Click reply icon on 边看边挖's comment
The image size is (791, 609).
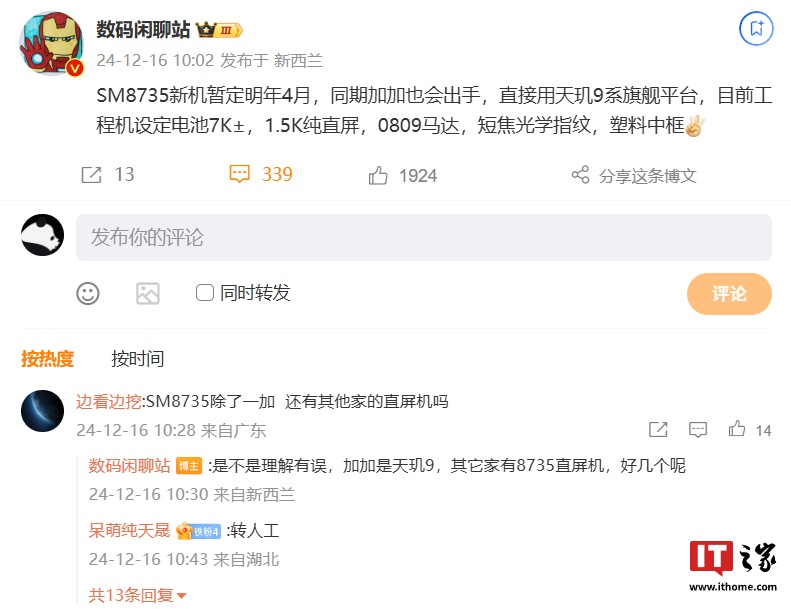pos(698,429)
